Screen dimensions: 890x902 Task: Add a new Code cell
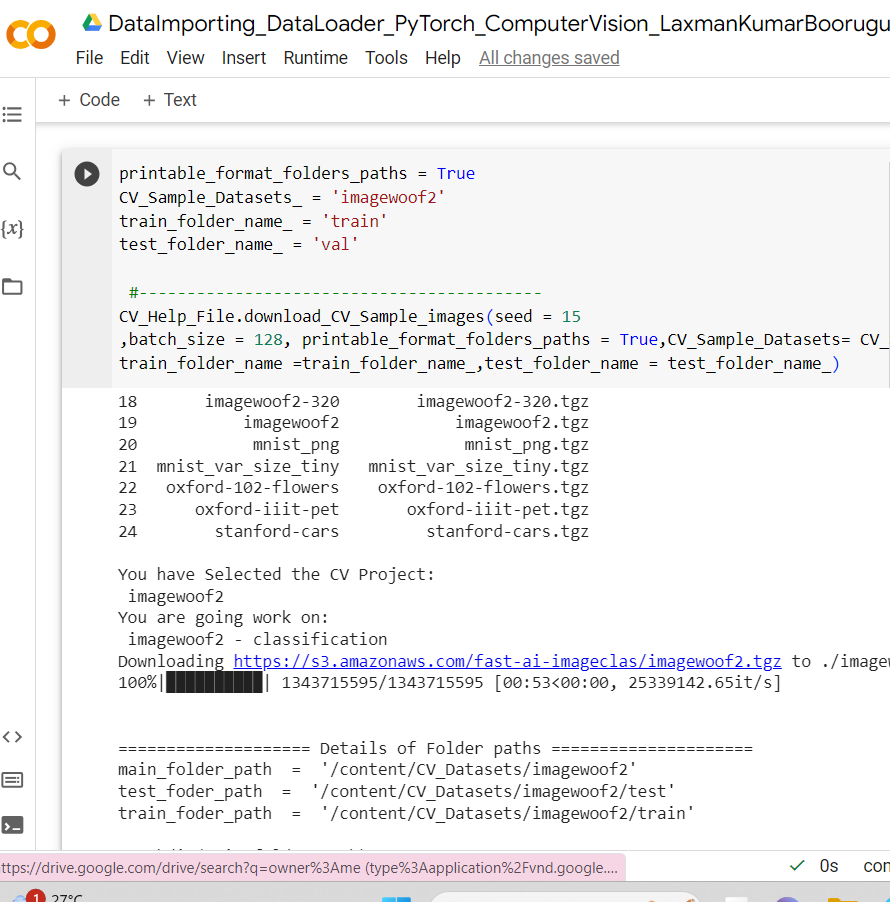89,100
